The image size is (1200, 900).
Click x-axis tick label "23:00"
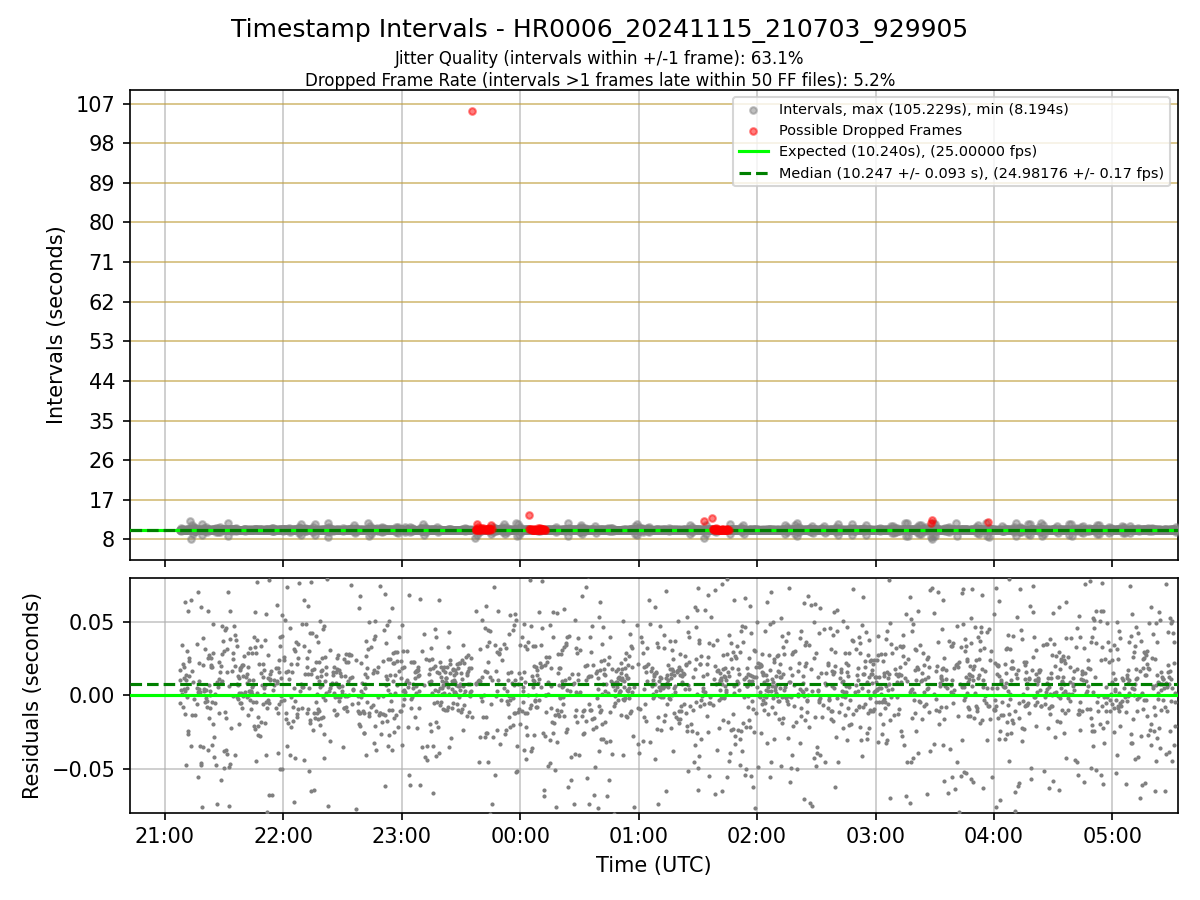[x=402, y=834]
